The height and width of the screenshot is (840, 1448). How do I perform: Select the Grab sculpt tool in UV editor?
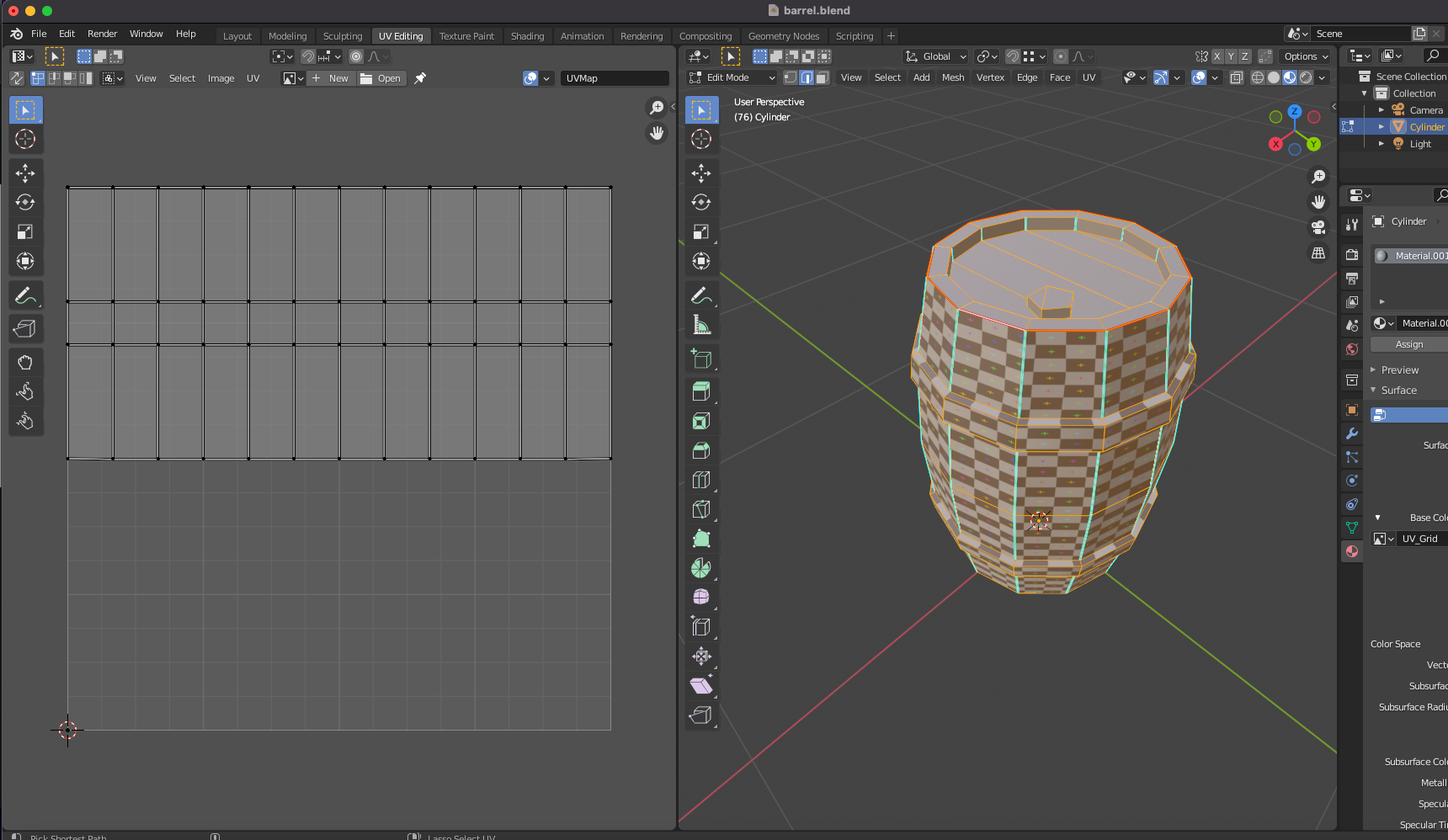pyautogui.click(x=25, y=363)
